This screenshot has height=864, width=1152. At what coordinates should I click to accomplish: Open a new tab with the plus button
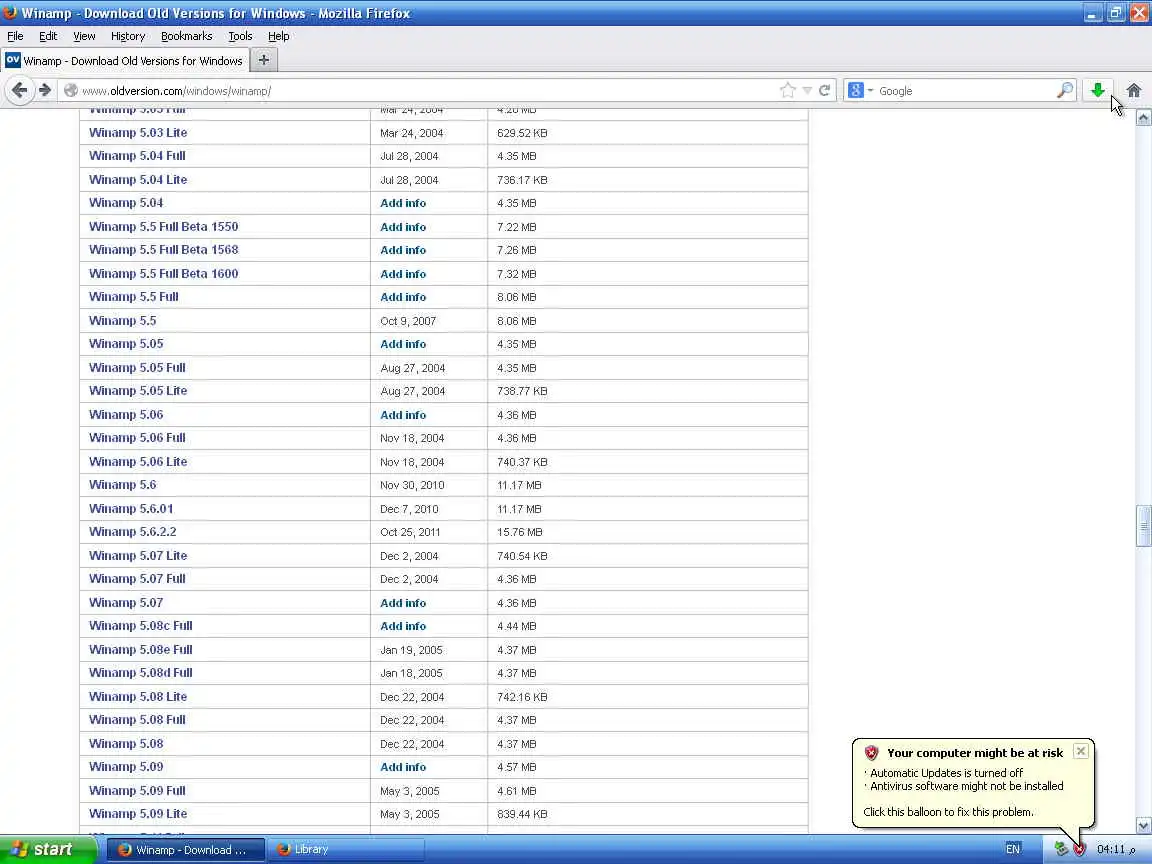(x=264, y=60)
